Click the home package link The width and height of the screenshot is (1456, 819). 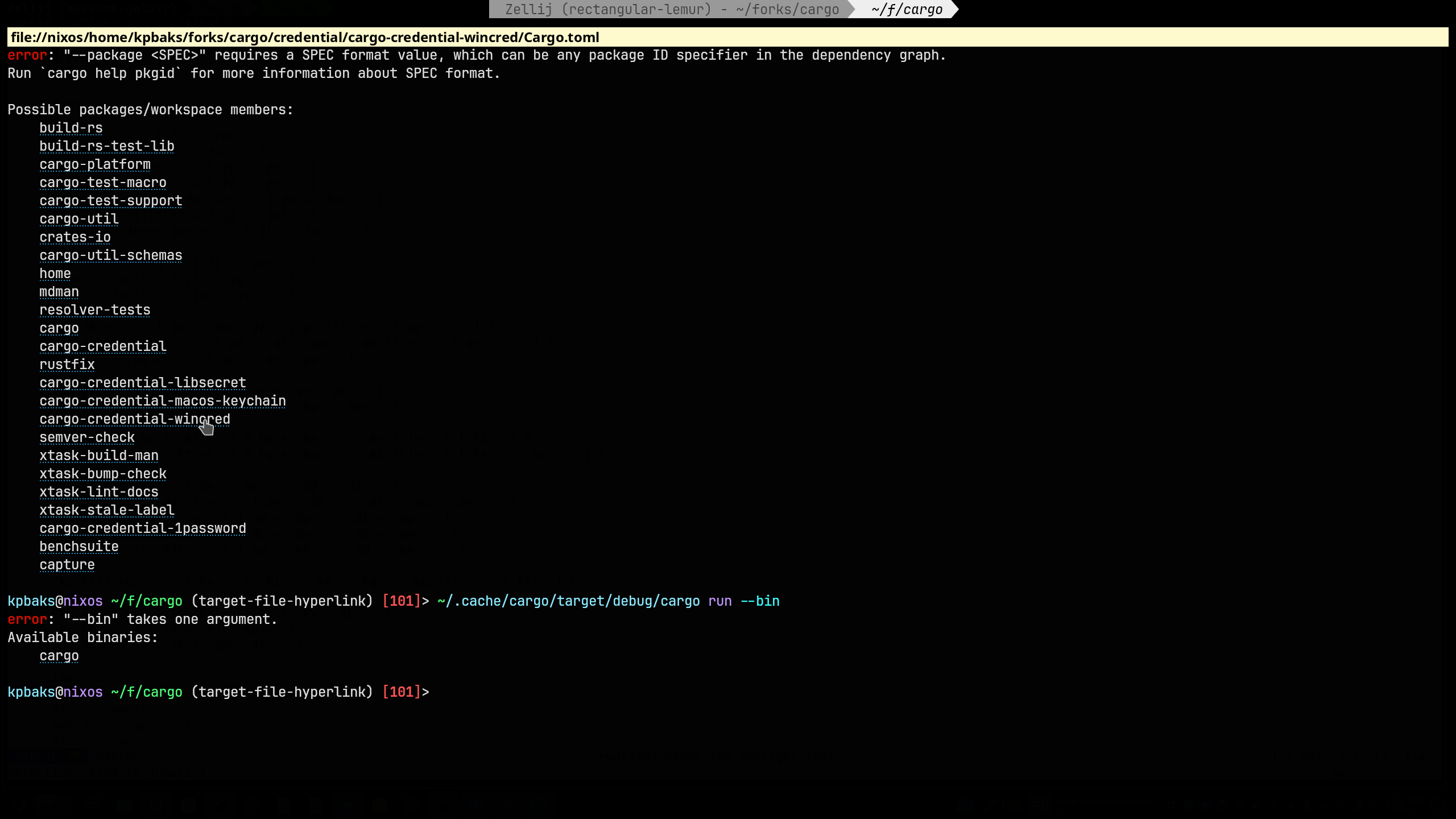pos(55,274)
